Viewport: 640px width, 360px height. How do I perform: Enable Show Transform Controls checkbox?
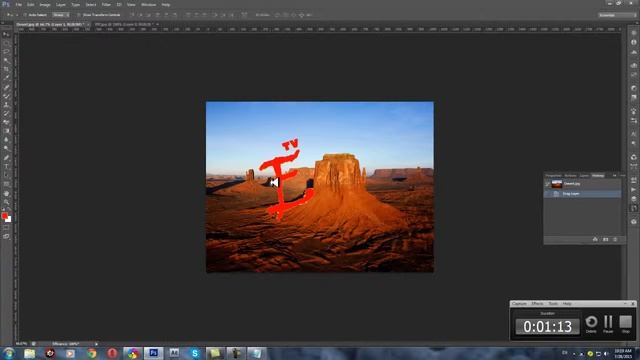coord(79,15)
